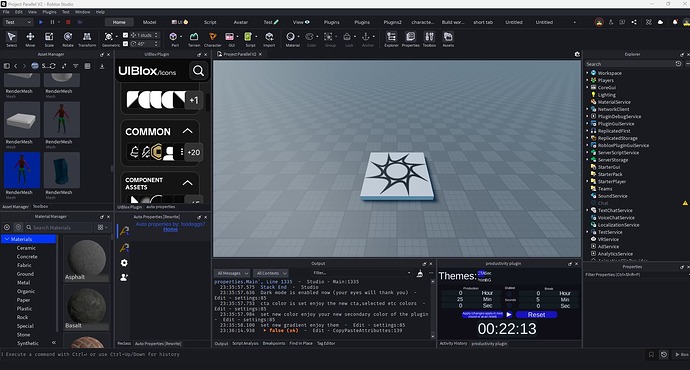Switch to the Breakpoints tab

click(274, 344)
